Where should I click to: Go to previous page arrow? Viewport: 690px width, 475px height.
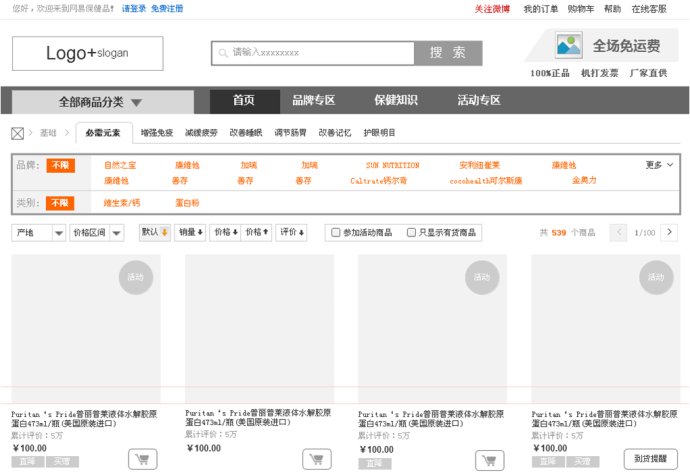[x=619, y=232]
